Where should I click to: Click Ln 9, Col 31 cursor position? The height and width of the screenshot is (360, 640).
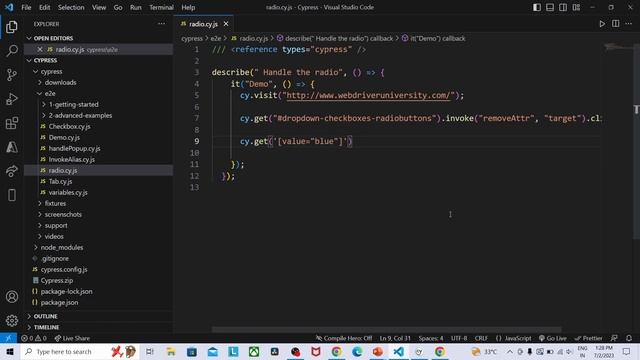point(395,338)
